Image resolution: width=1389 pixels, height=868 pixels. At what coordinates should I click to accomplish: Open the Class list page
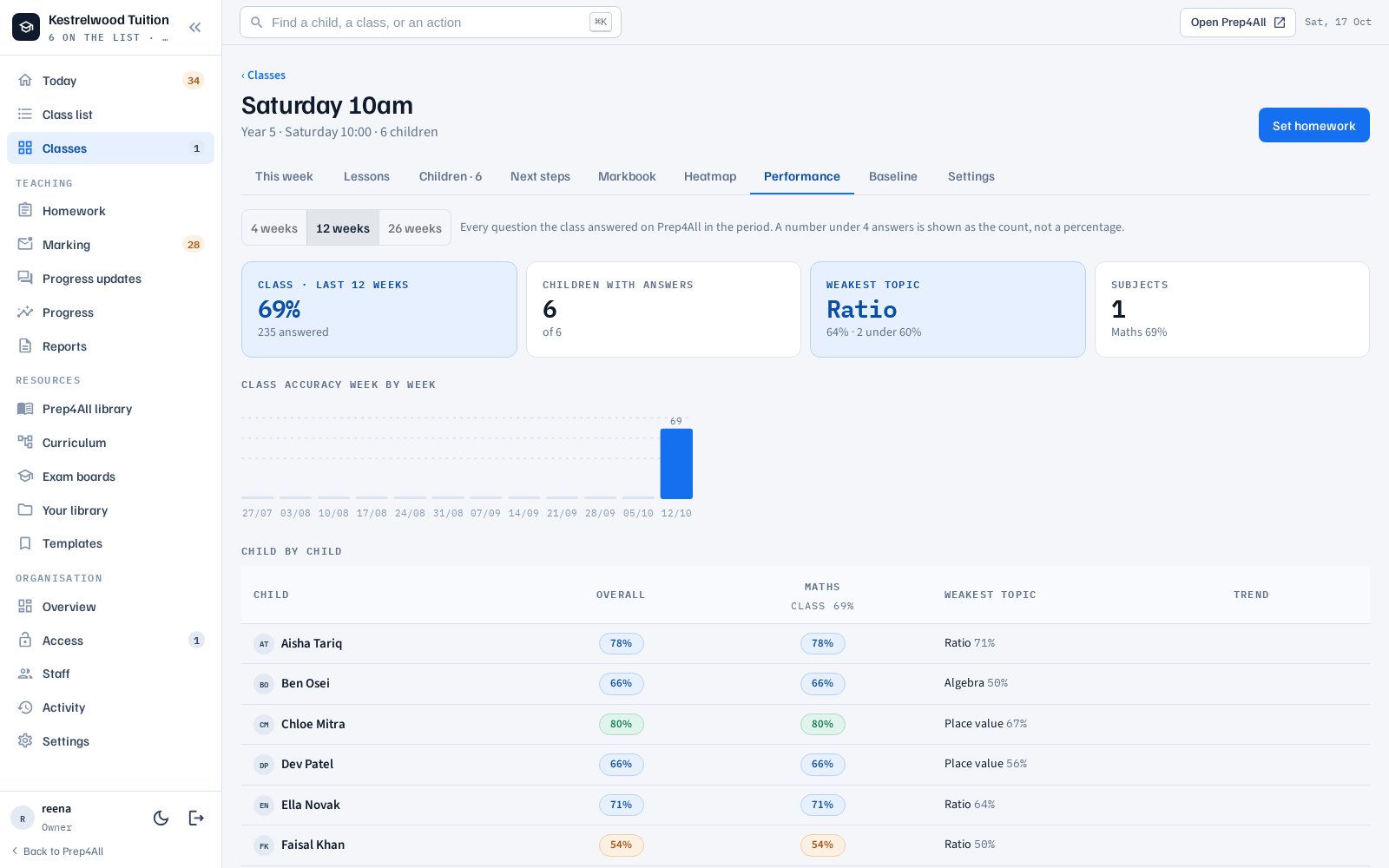(110, 115)
